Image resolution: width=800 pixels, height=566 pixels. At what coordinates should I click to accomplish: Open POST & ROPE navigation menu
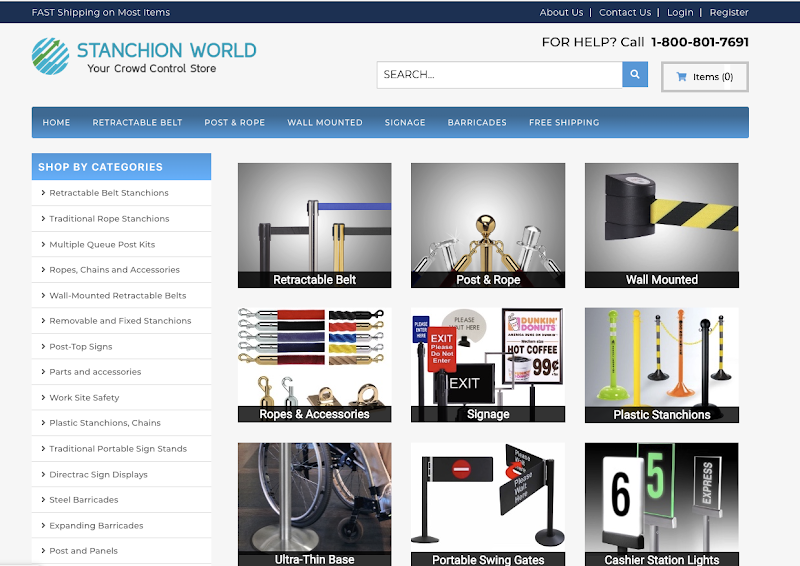pyautogui.click(x=235, y=122)
